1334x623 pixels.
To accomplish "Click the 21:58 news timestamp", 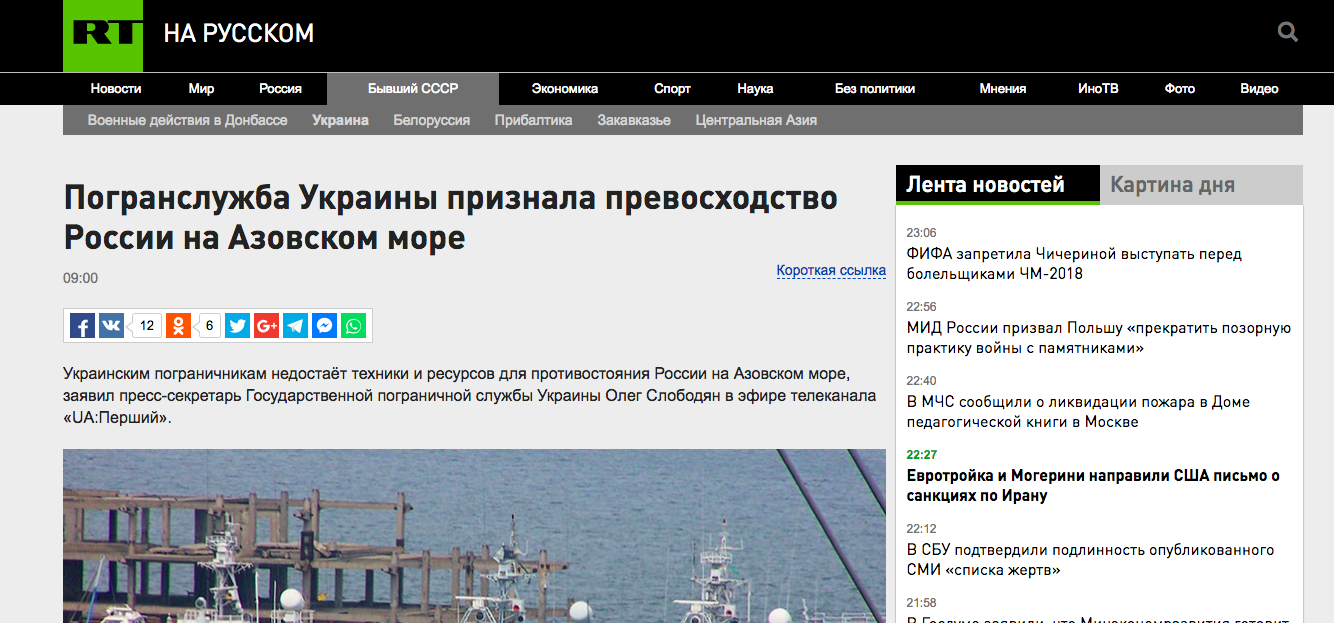I will pyautogui.click(x=921, y=603).
